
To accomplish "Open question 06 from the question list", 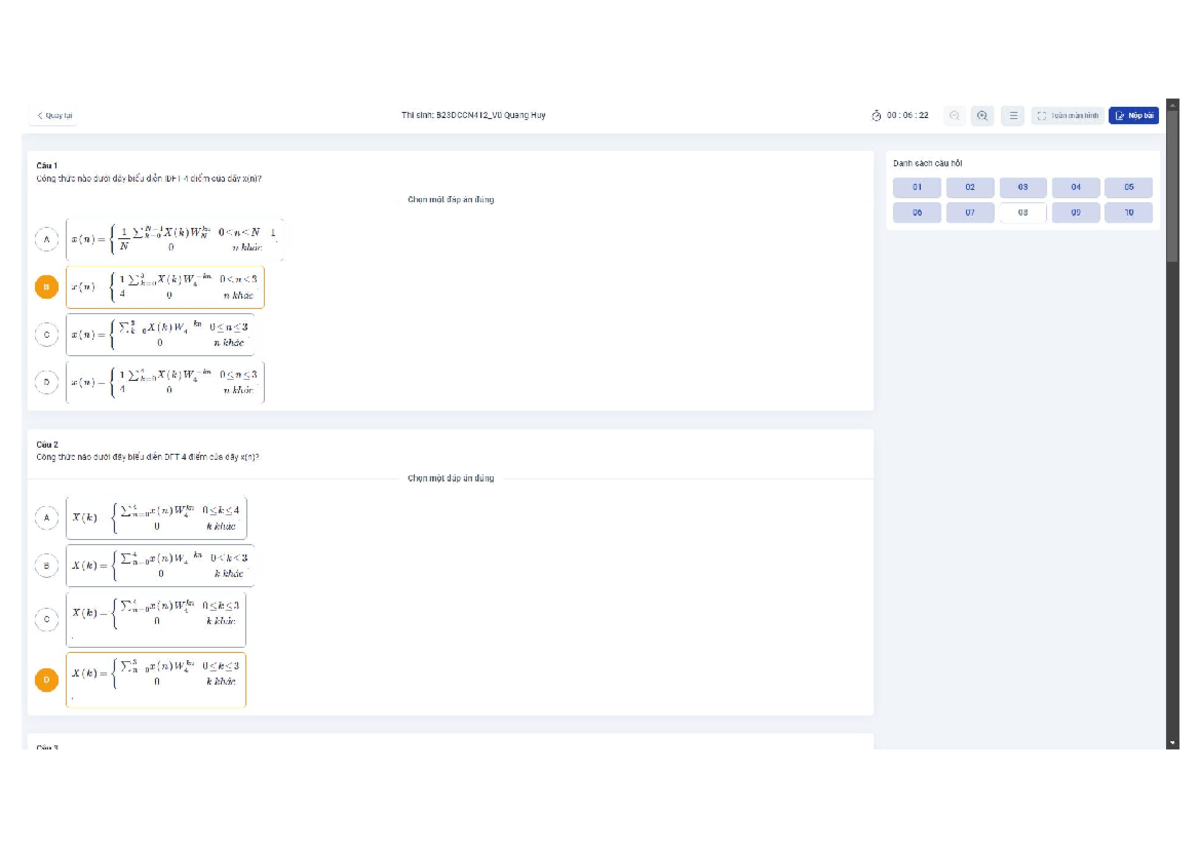I will pyautogui.click(x=917, y=213).
